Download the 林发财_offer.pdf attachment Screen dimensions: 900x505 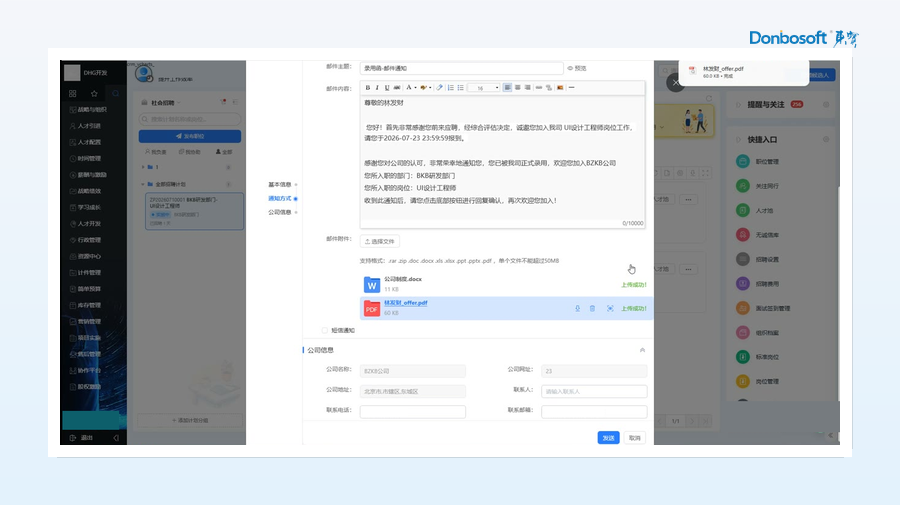[x=577, y=309]
